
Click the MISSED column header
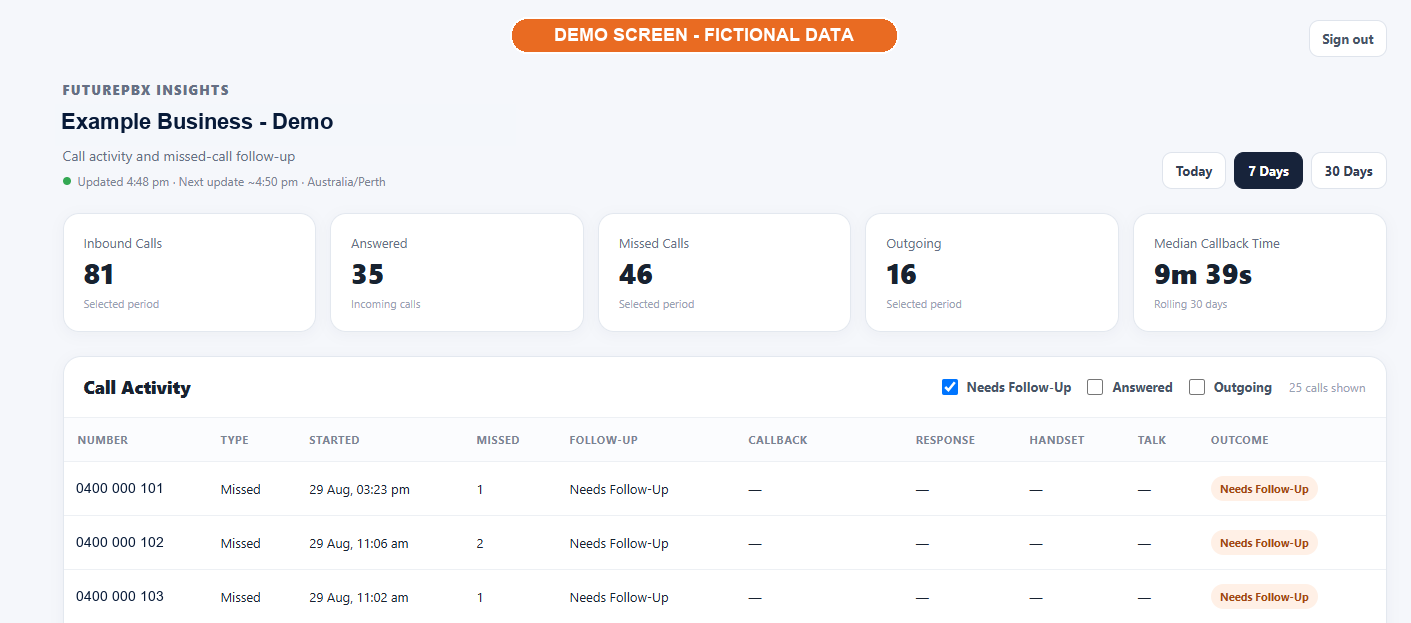click(x=498, y=440)
